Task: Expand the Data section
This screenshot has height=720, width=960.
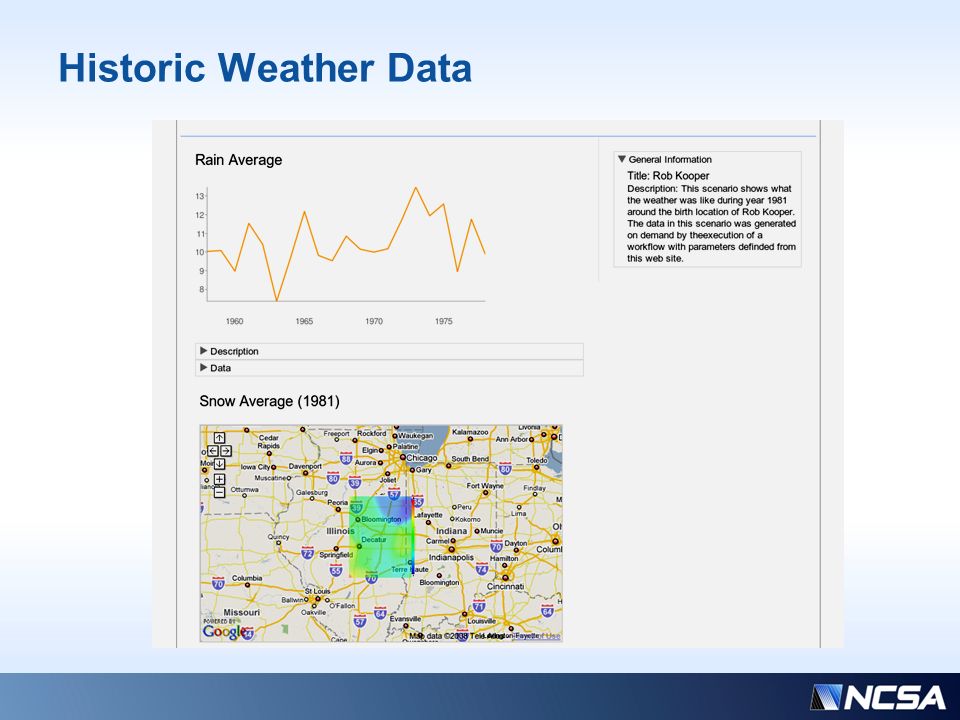Action: (389, 368)
